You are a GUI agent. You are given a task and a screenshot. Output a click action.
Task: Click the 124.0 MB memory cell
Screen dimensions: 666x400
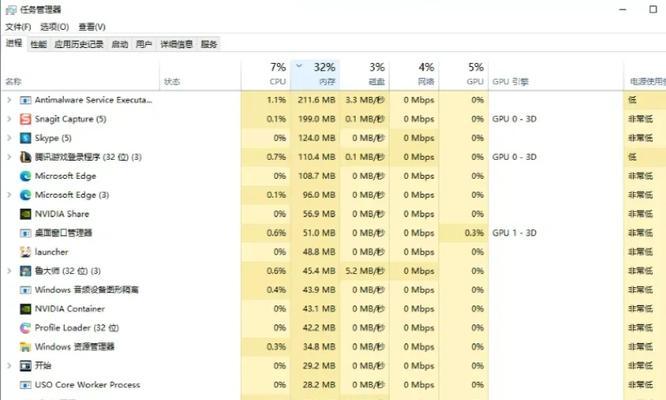tap(316, 138)
